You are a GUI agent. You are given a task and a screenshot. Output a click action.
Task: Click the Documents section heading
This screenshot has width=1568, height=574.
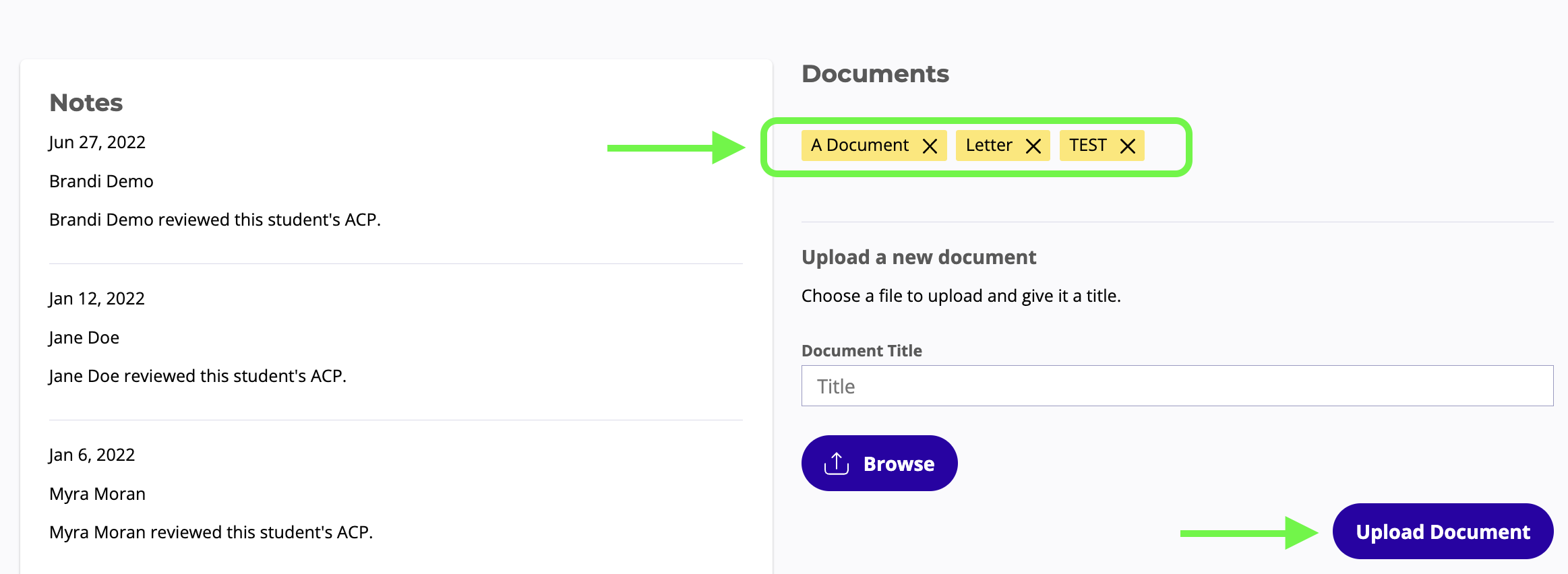[x=875, y=74]
